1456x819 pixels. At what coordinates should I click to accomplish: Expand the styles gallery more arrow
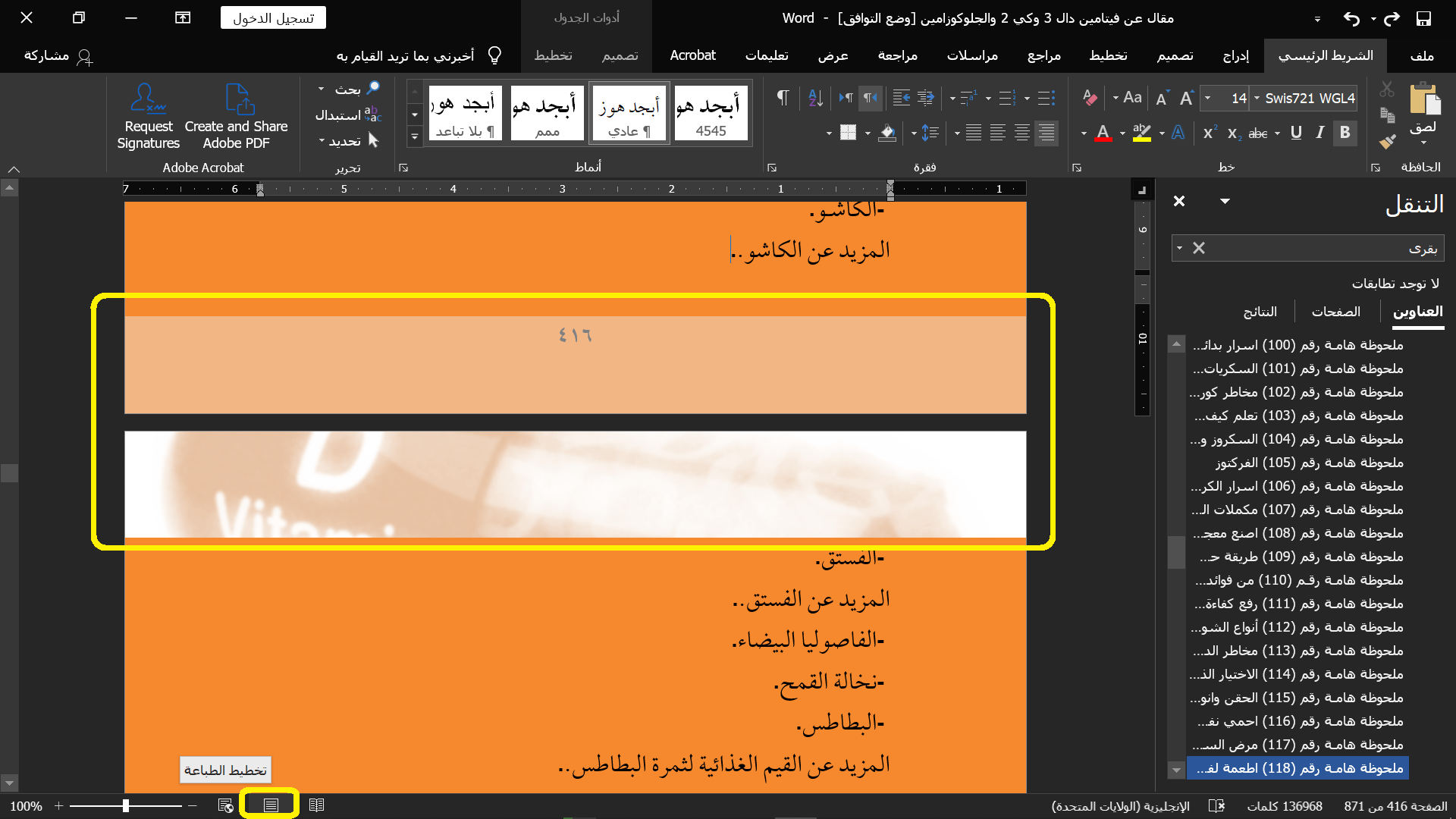click(414, 137)
